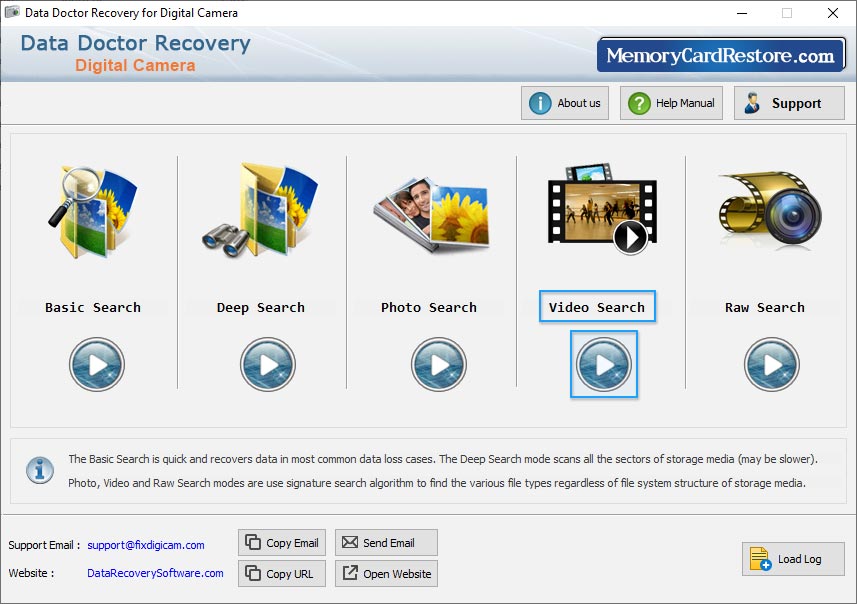The image size is (857, 604).
Task: Click the Support Email label text
Action: pos(44,545)
